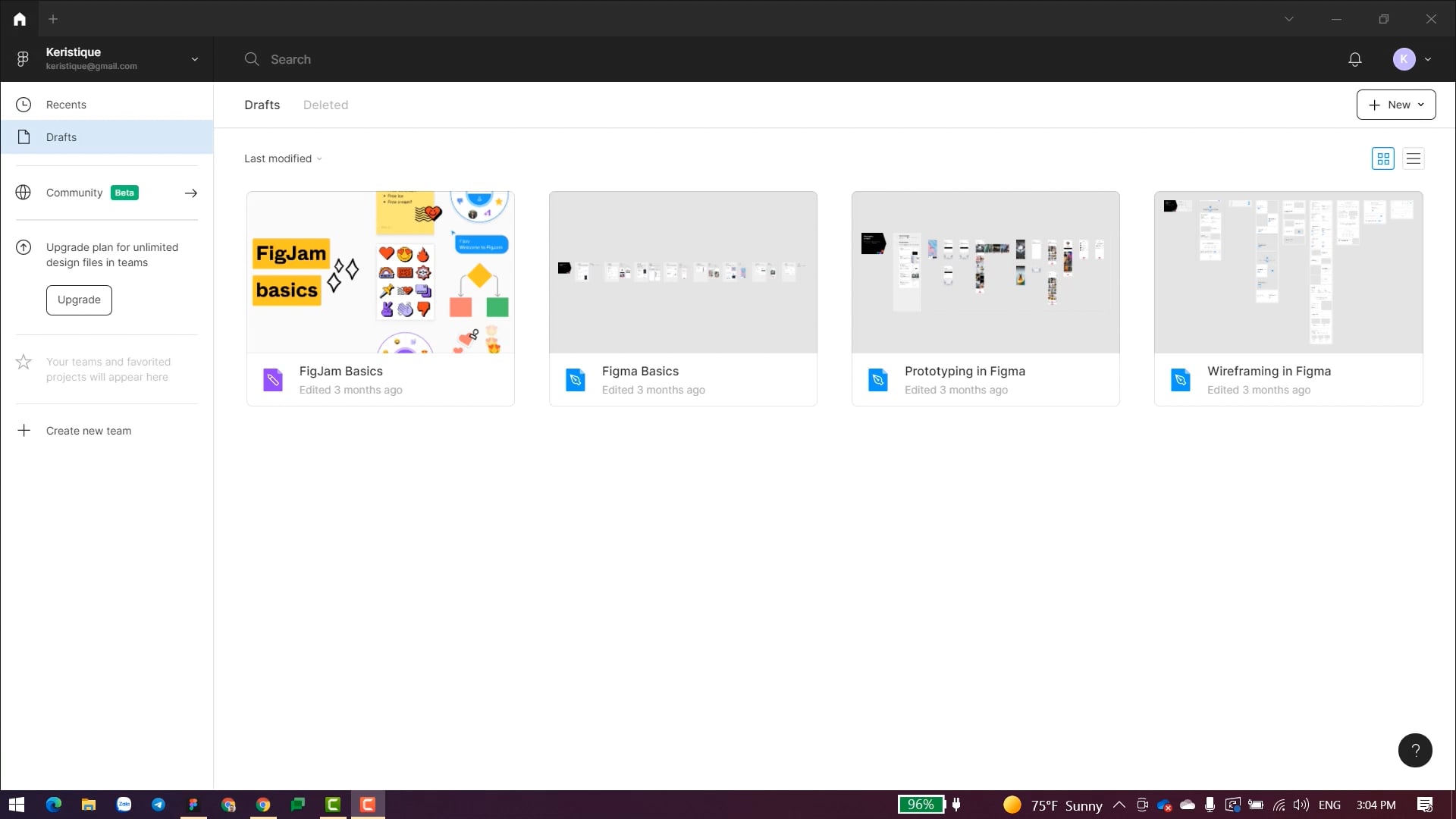Expand the Keristique workspace switcher
Screen dimensions: 1456x819
pyautogui.click(x=195, y=59)
